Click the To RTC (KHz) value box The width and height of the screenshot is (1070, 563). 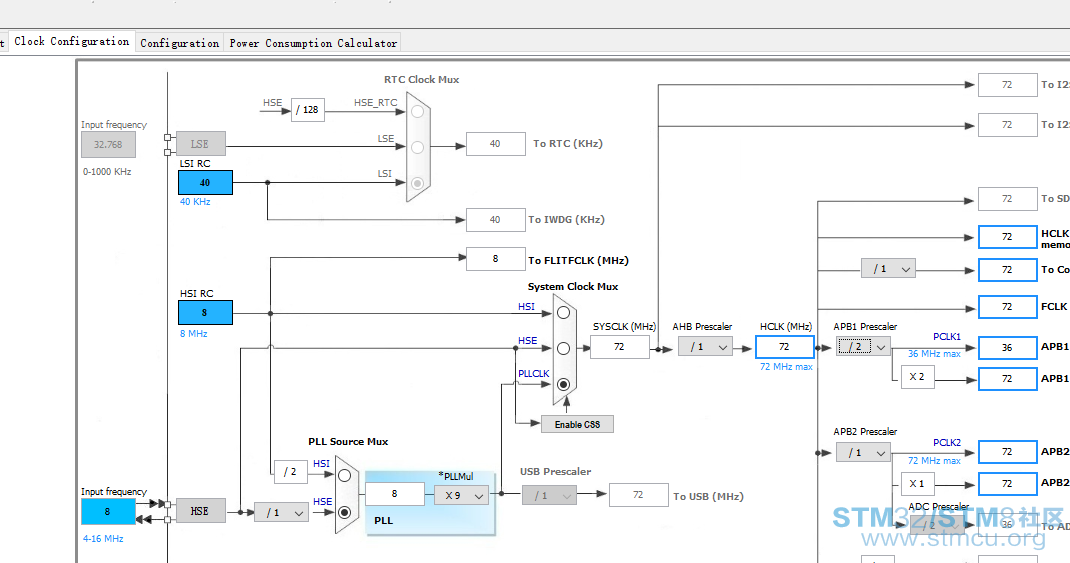point(495,144)
